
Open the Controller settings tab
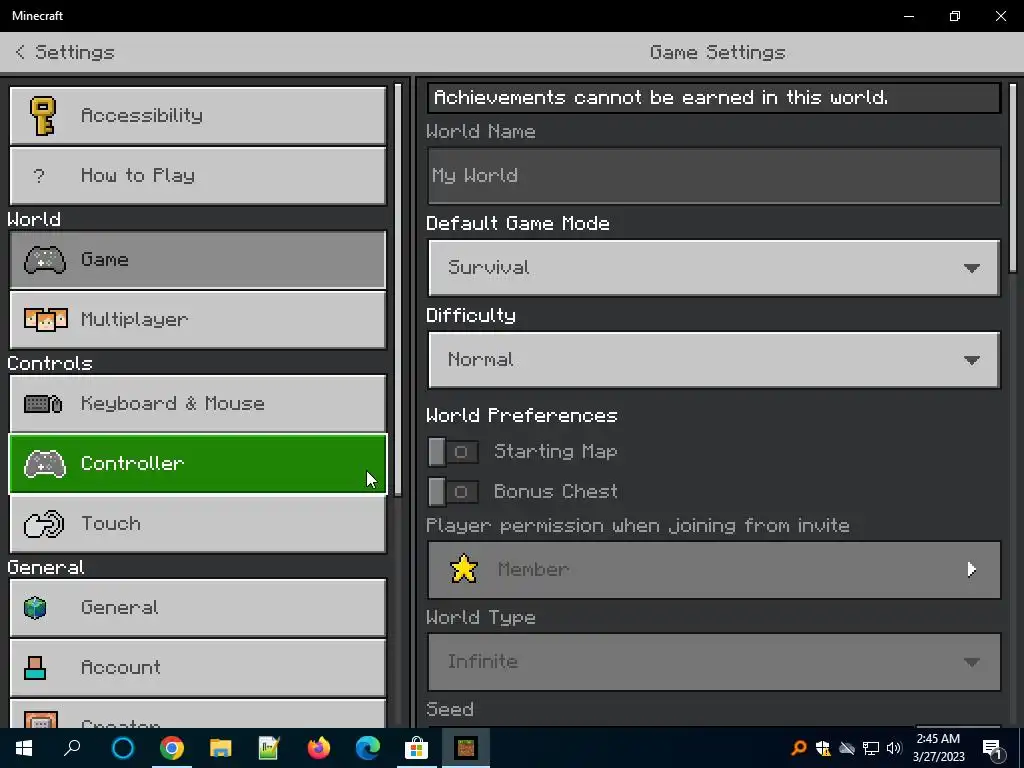click(x=198, y=464)
